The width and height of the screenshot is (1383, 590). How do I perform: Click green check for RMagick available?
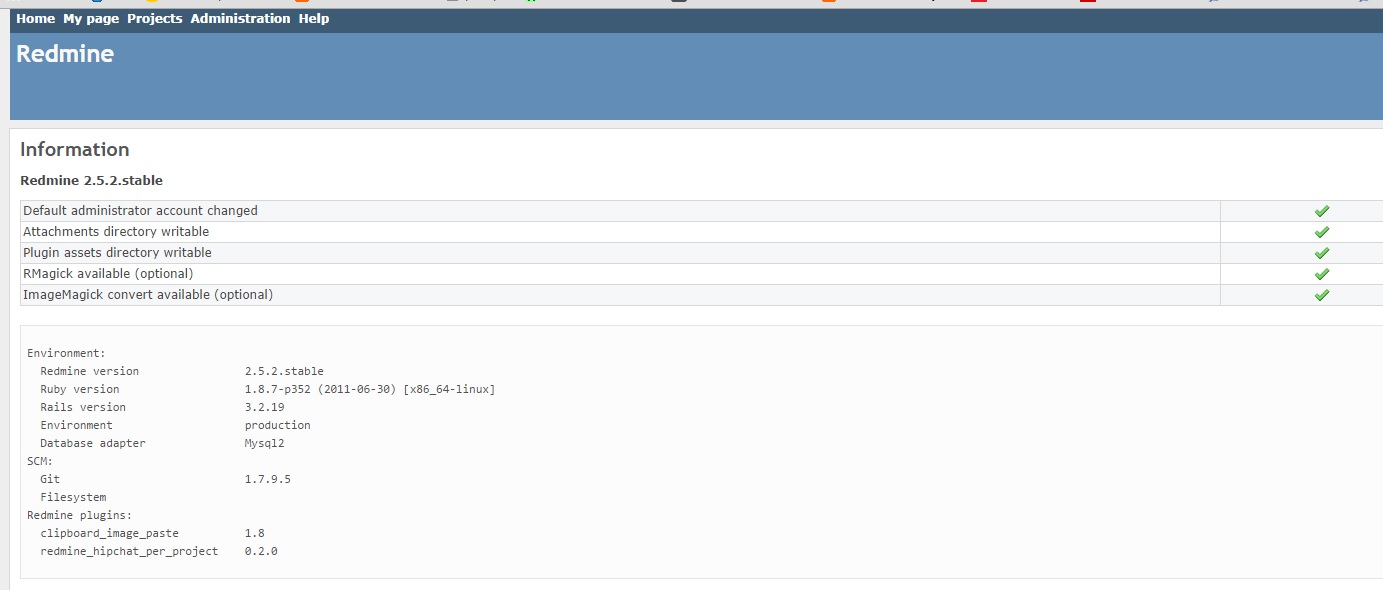(x=1321, y=274)
